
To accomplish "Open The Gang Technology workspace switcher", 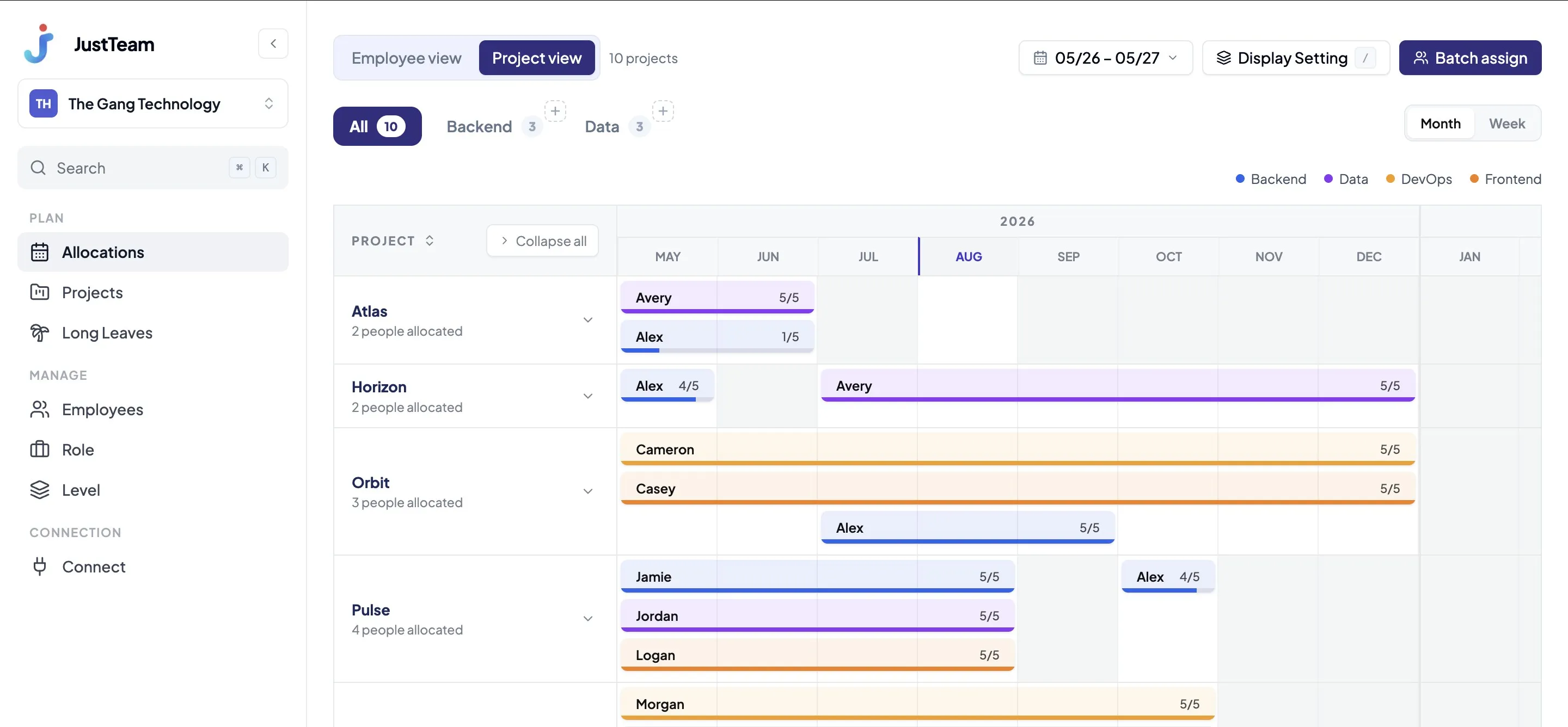I will point(153,103).
